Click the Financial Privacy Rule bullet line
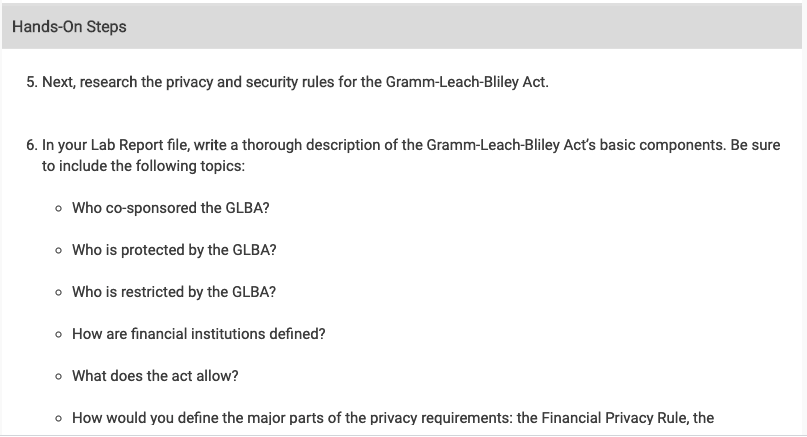The height and width of the screenshot is (437, 807). click(393, 418)
